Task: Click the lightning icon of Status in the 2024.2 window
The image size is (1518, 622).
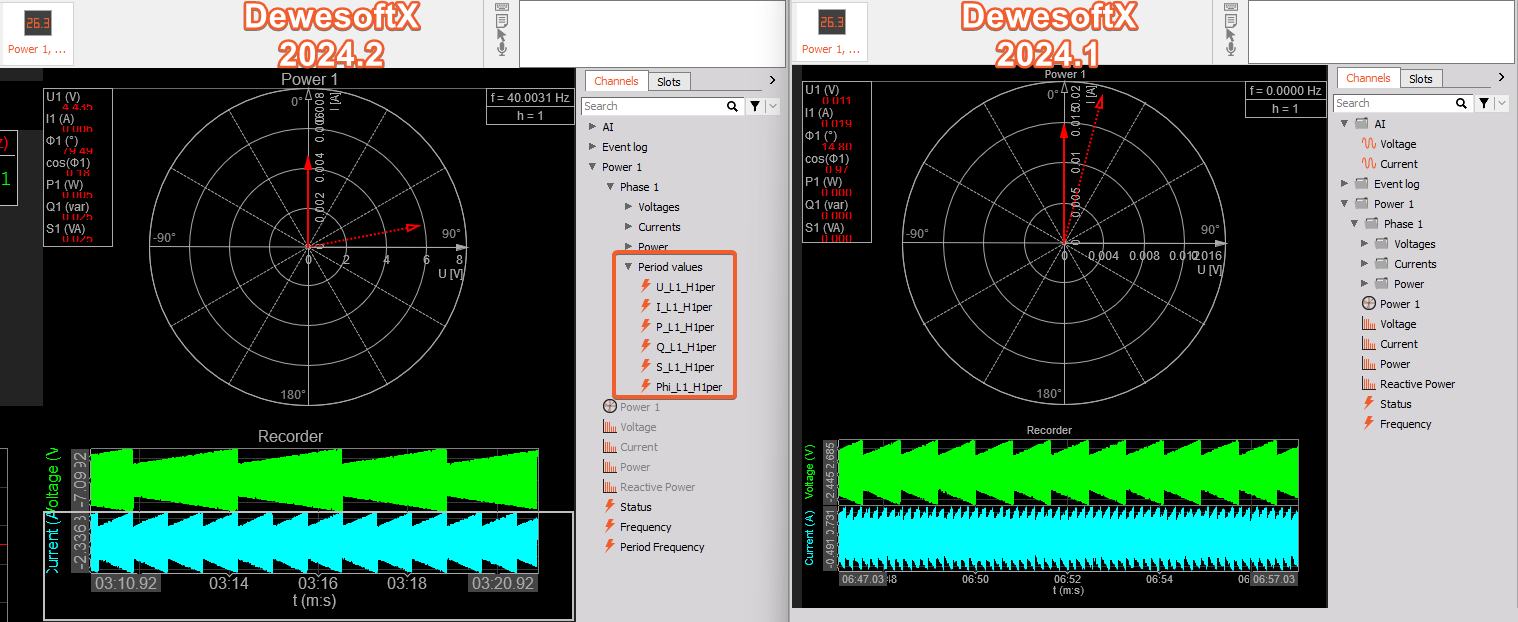Action: [x=610, y=506]
